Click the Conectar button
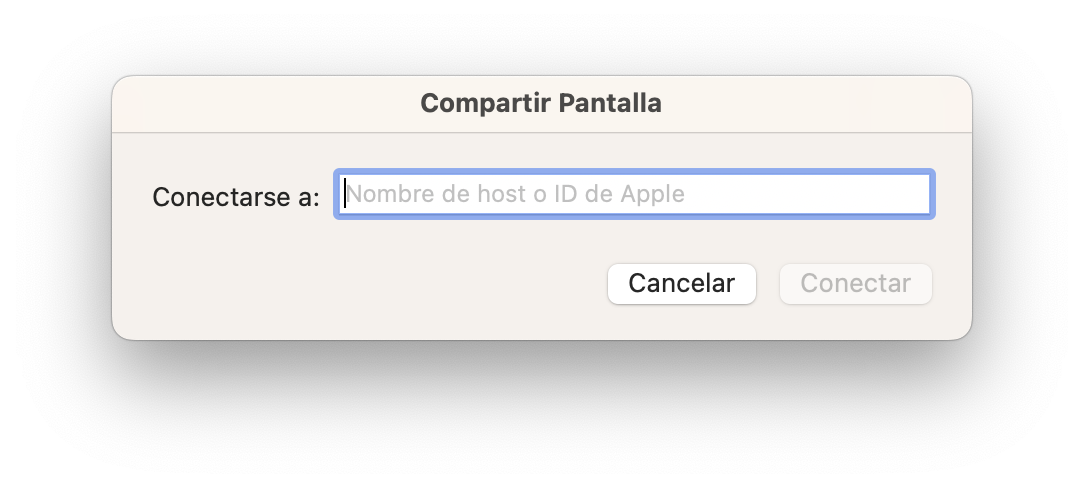This screenshot has height=488, width=1084. point(855,283)
